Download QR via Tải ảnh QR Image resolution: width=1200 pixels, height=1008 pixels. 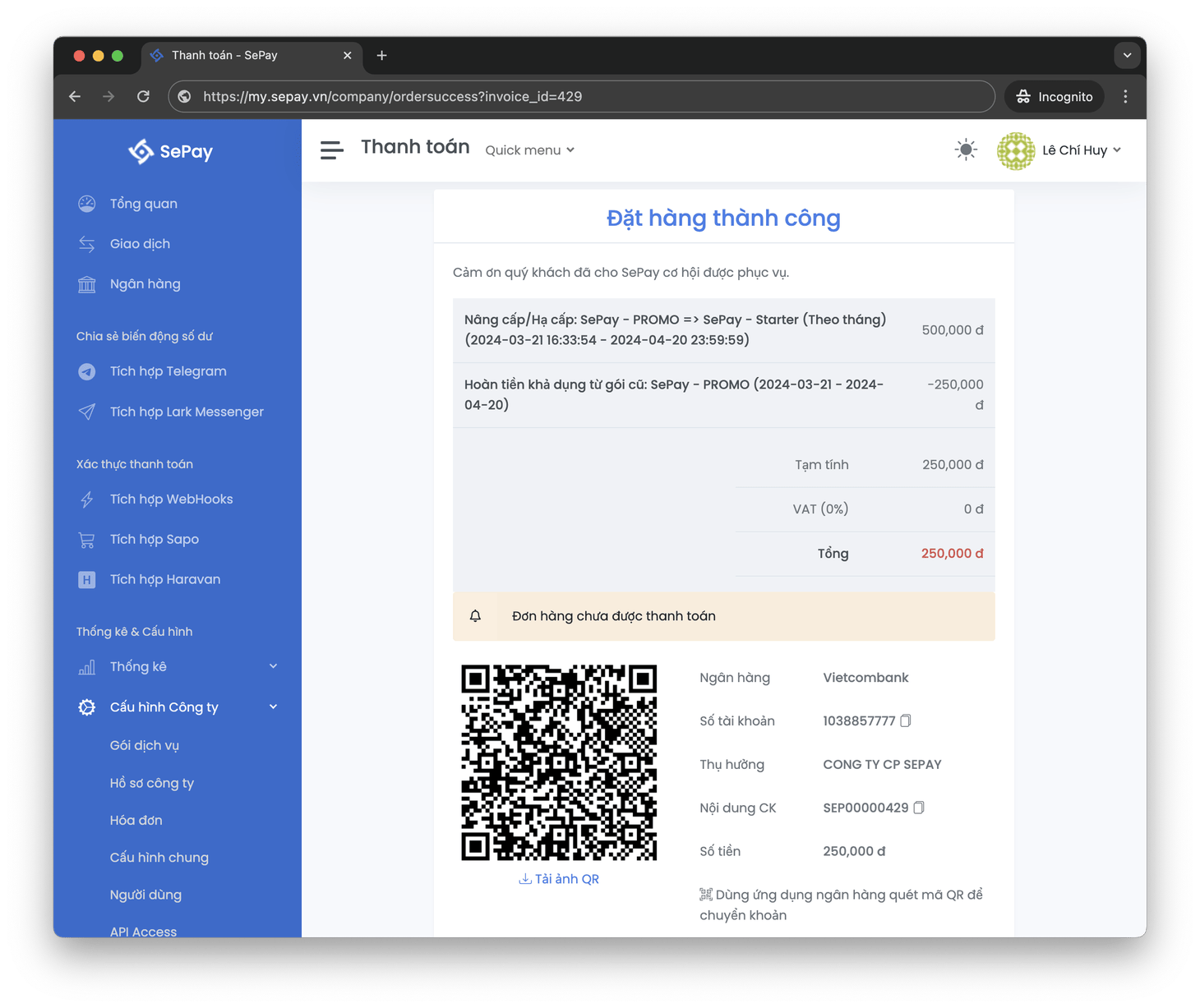(x=559, y=879)
